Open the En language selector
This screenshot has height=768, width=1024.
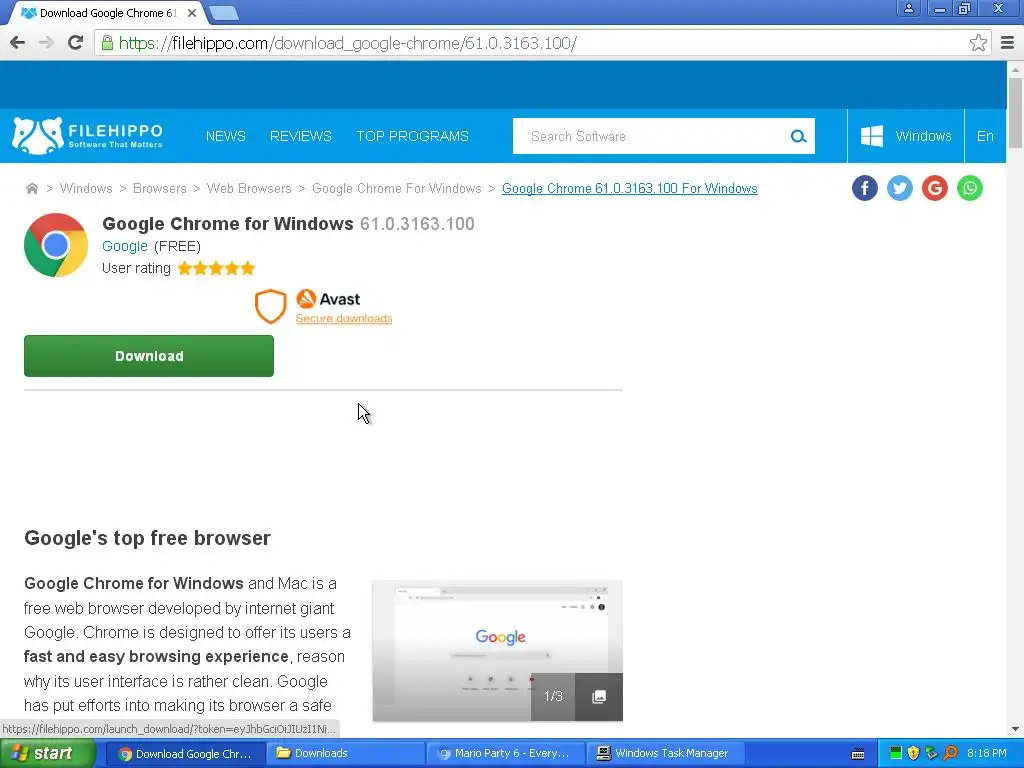(985, 136)
